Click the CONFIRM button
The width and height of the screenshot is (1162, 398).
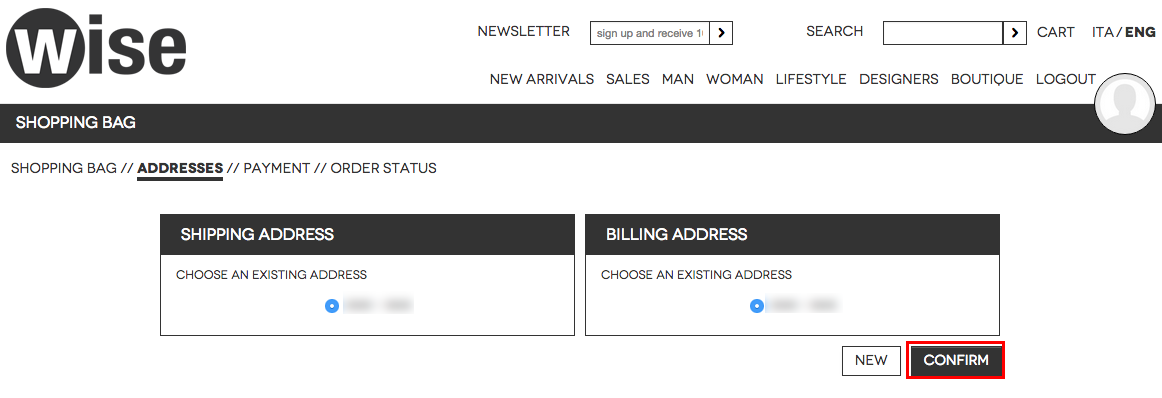(956, 360)
